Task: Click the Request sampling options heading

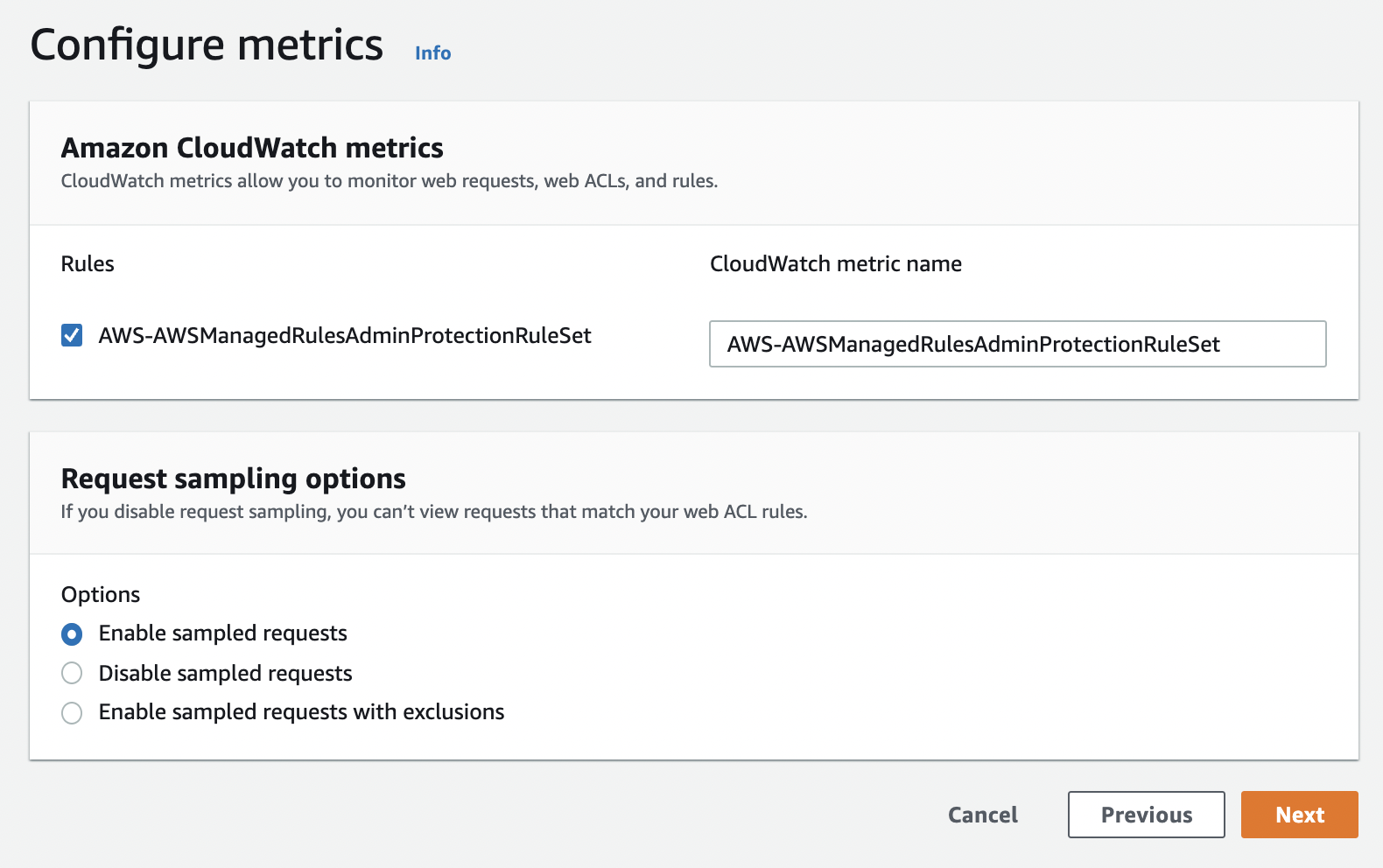Action: pos(234,479)
